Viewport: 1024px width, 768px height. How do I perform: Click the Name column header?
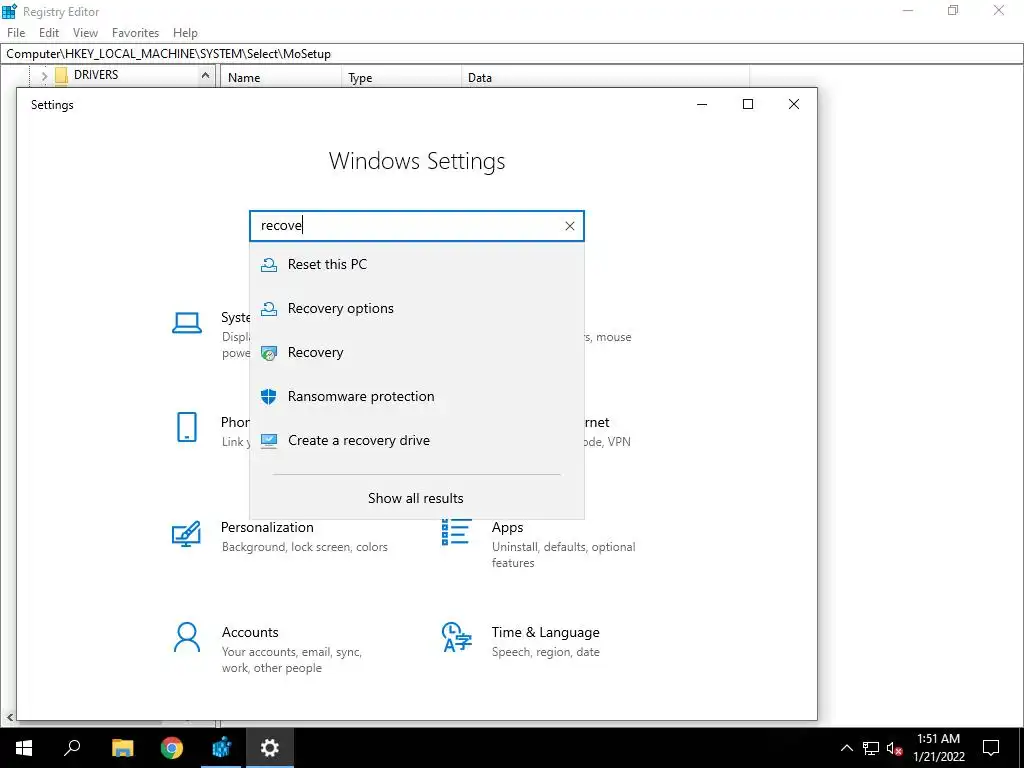pos(281,77)
